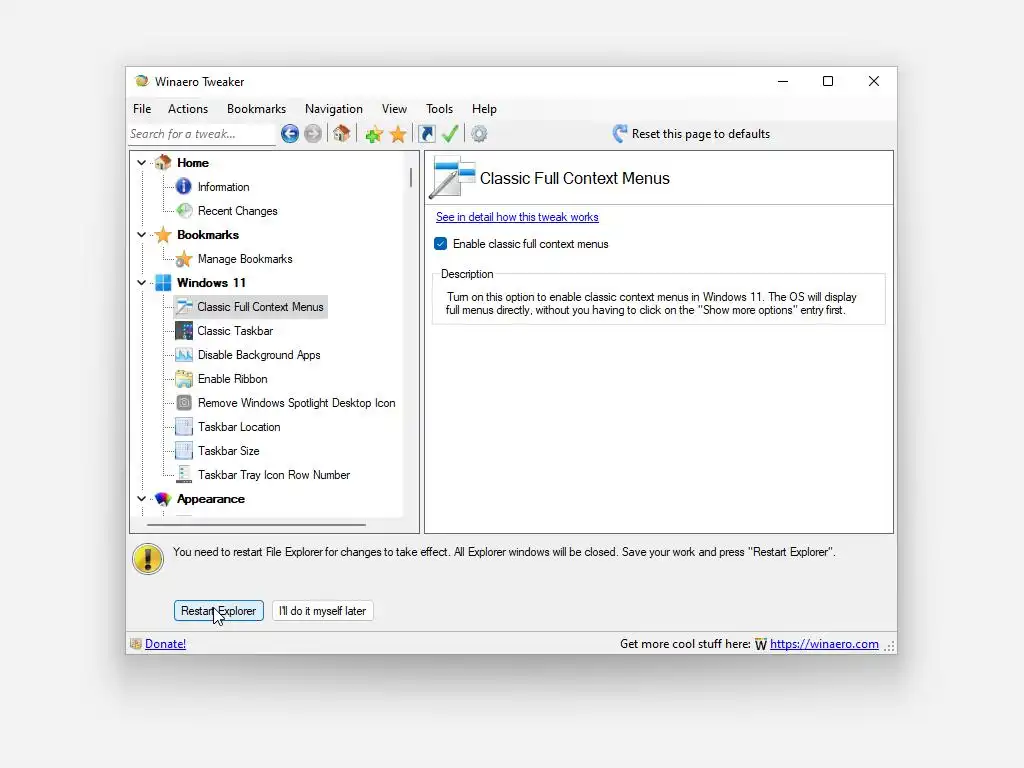Open the Help menu
Image resolution: width=1024 pixels, height=768 pixels.
pyautogui.click(x=485, y=109)
